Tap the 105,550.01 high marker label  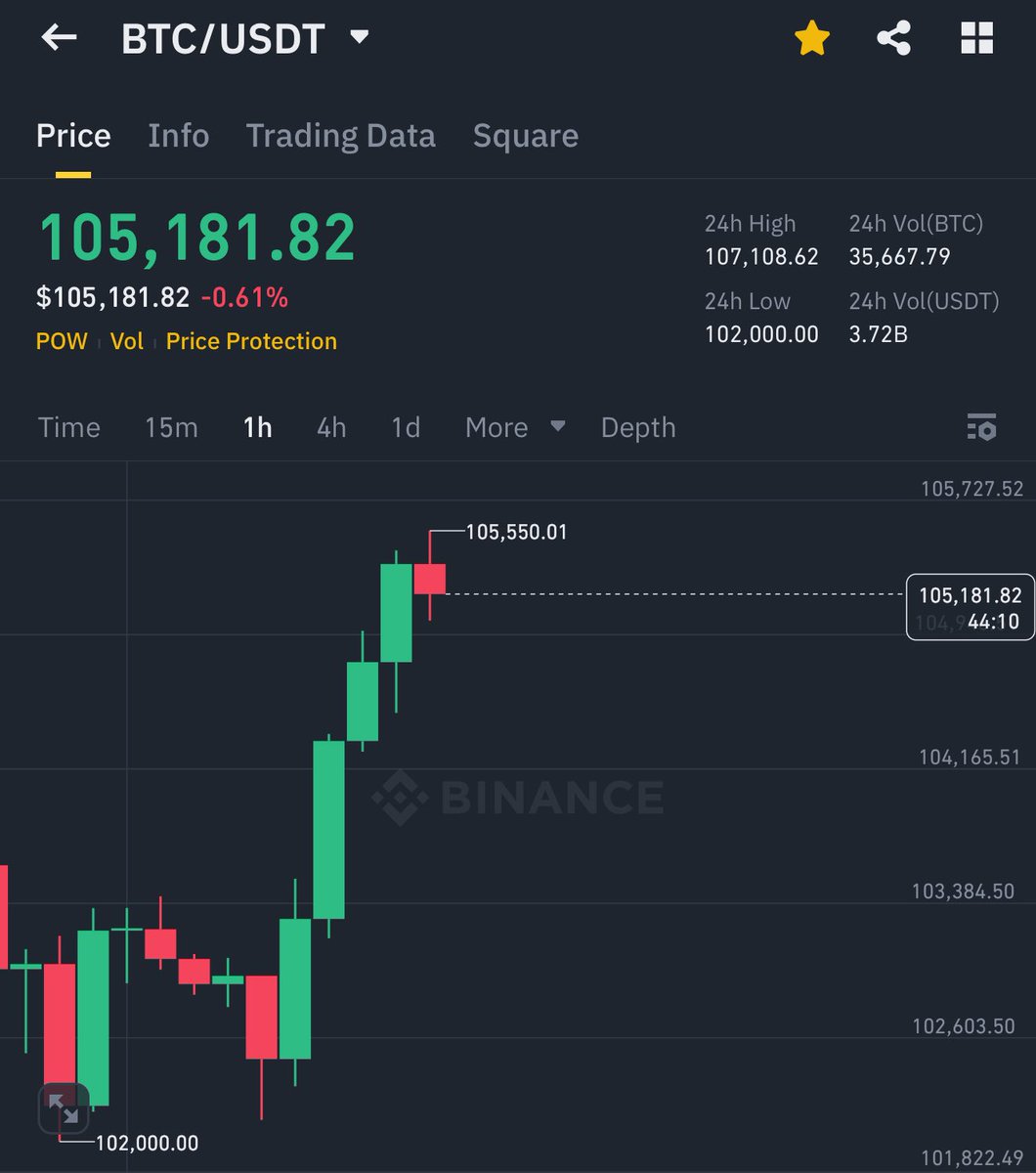click(x=516, y=533)
